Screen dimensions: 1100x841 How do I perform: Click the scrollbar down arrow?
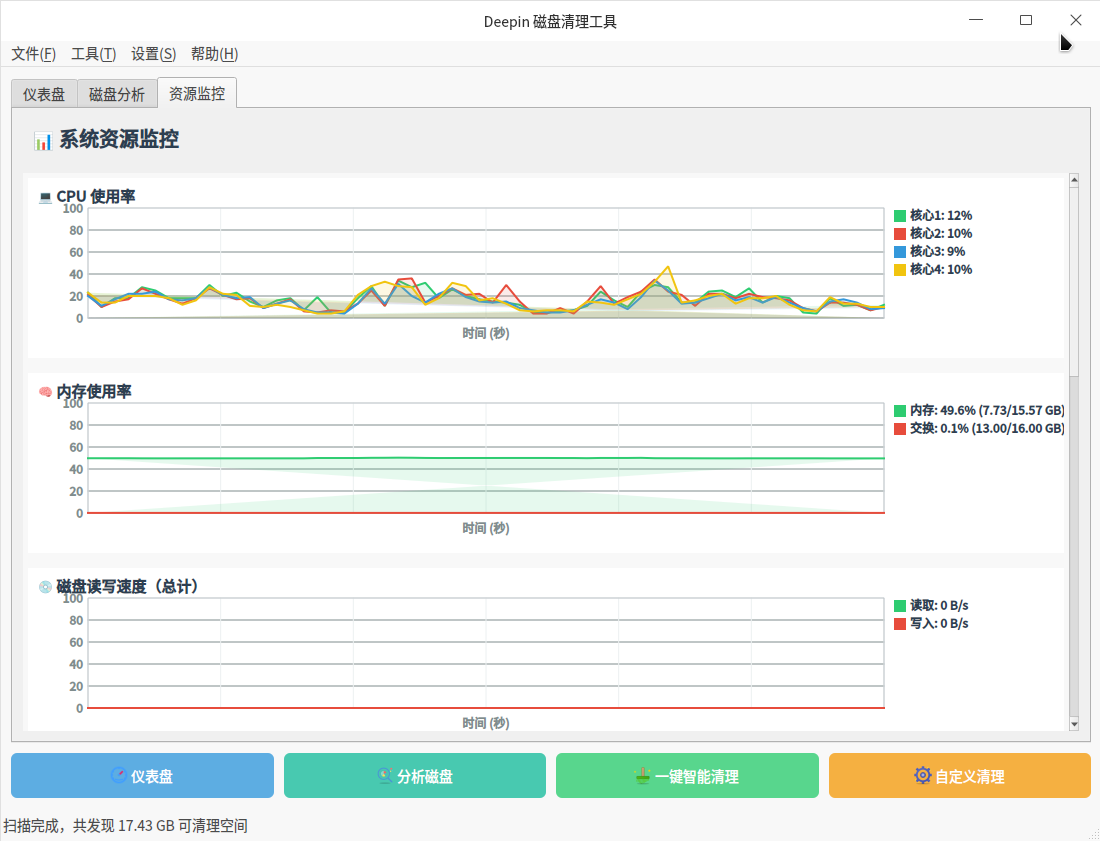(x=1074, y=724)
